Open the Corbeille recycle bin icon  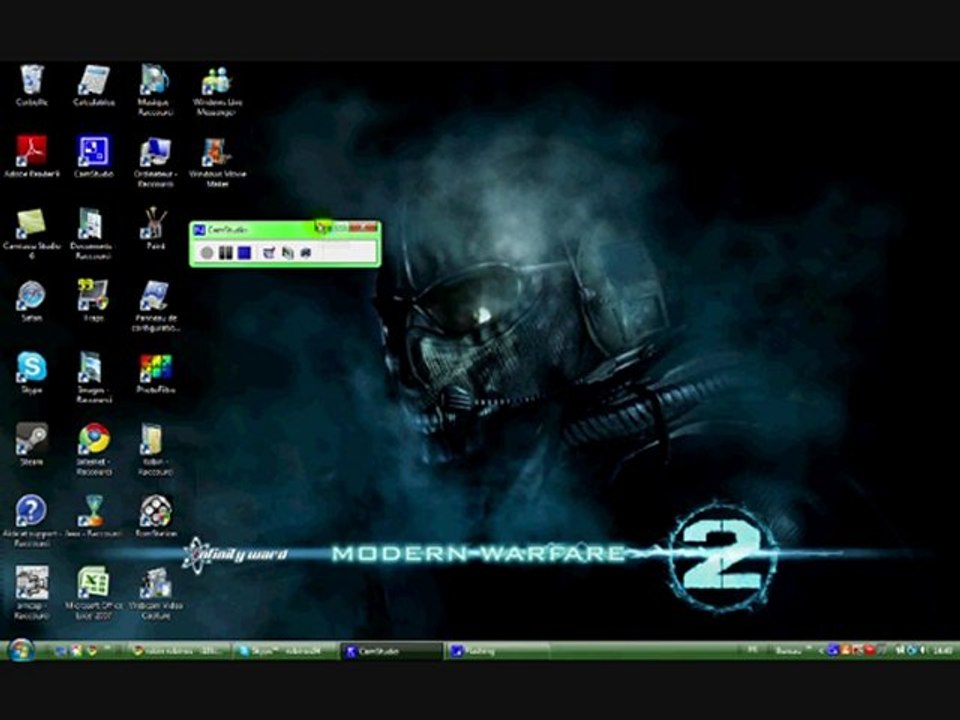coord(31,86)
